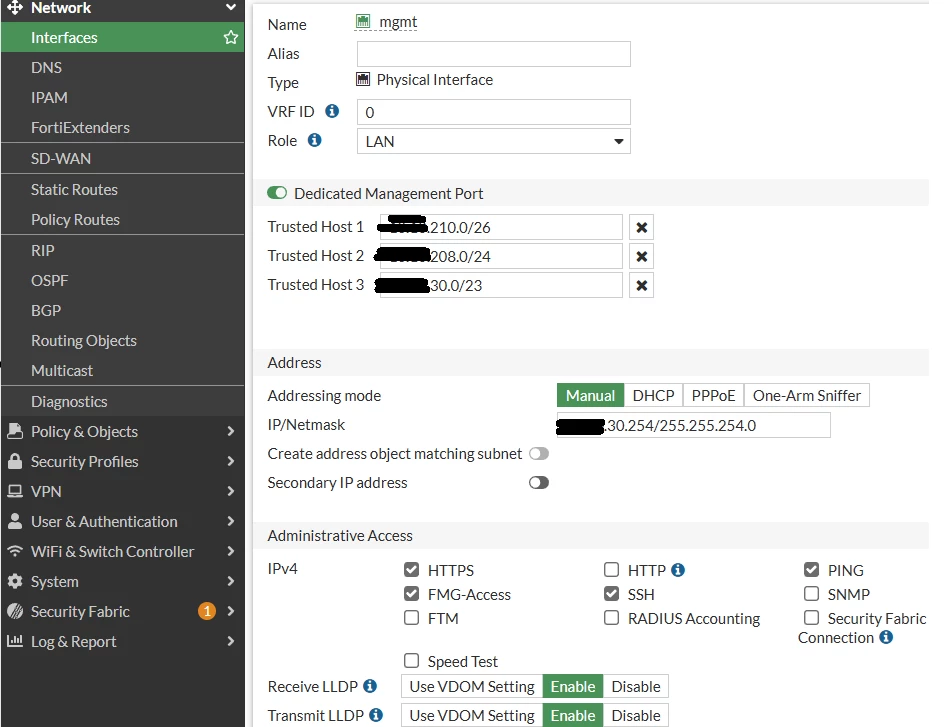
Task: Click the mgmt interface icon
Action: (363, 21)
